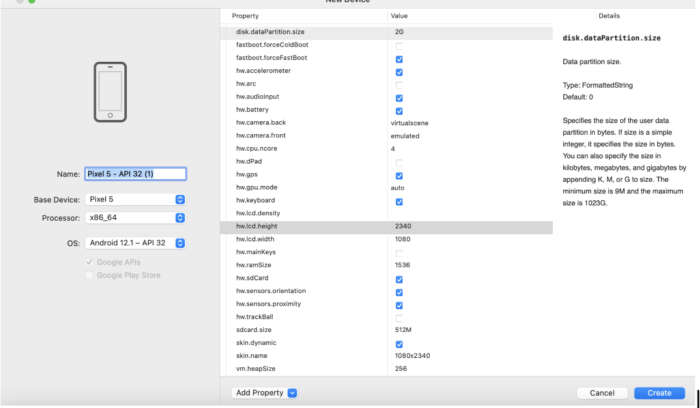
Task: Uncheck the fastboot.forceFastBoot checkbox
Action: (399, 59)
